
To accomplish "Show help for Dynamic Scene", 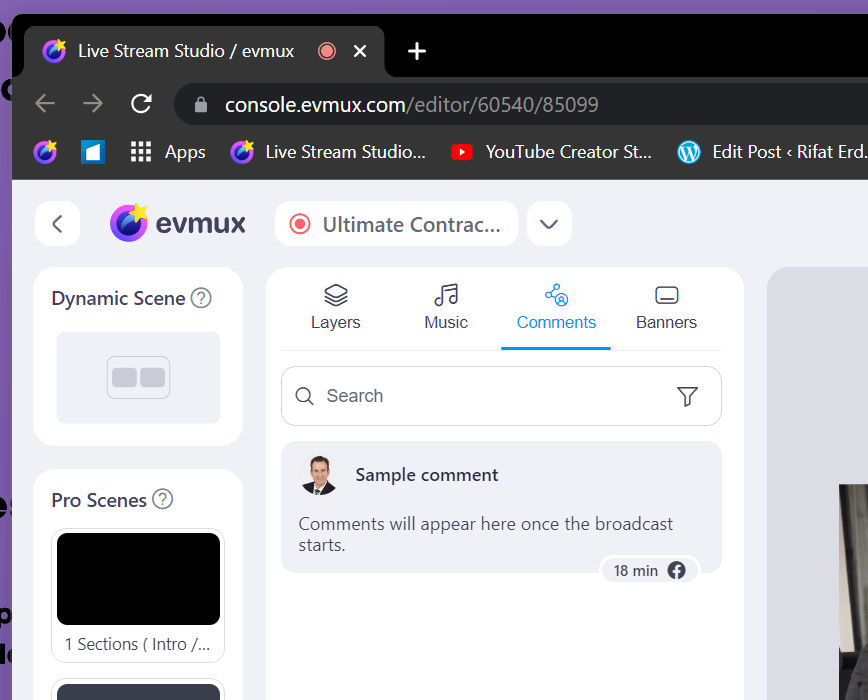I will click(x=201, y=298).
